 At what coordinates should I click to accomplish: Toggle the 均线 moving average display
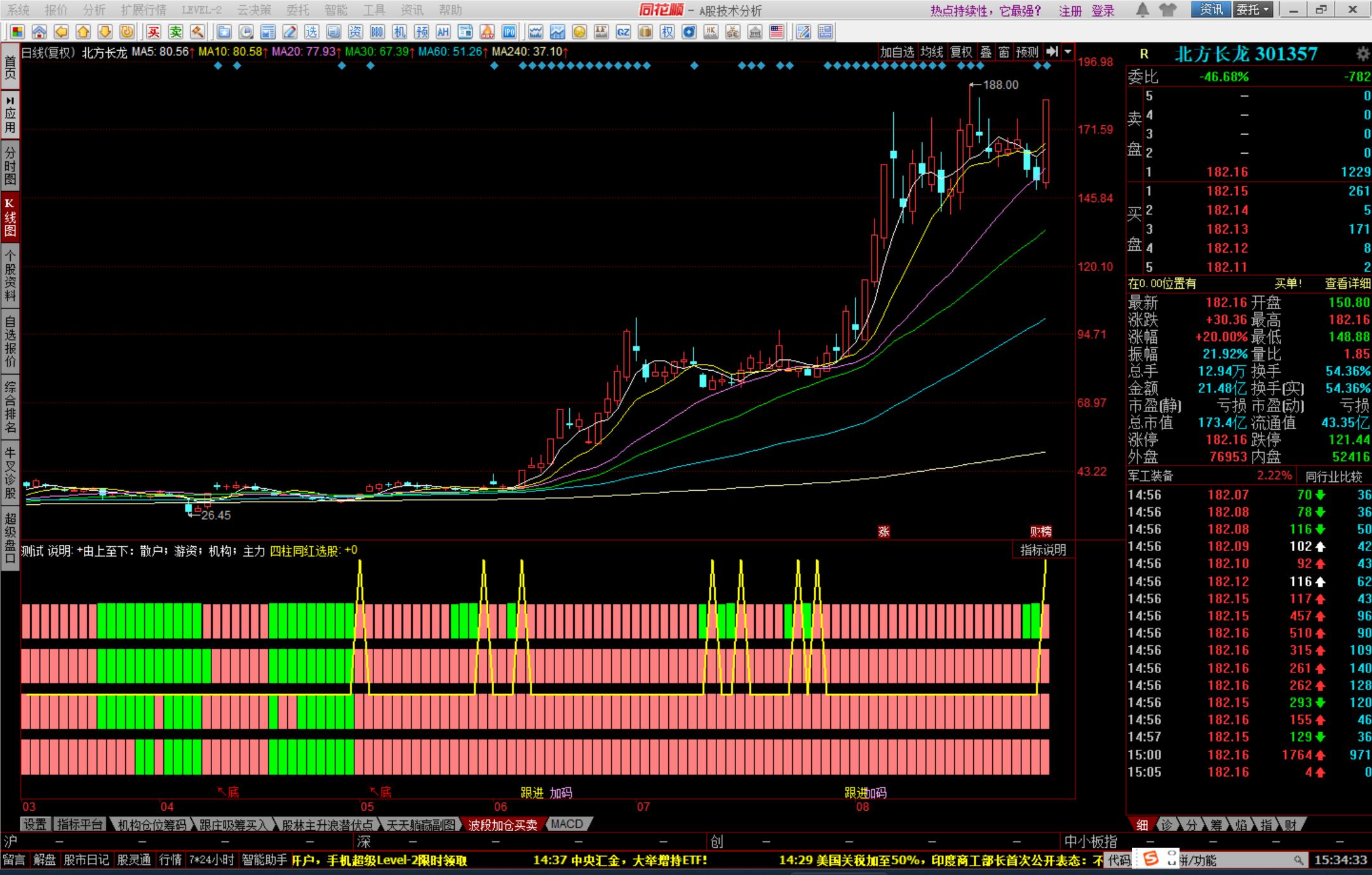(932, 52)
